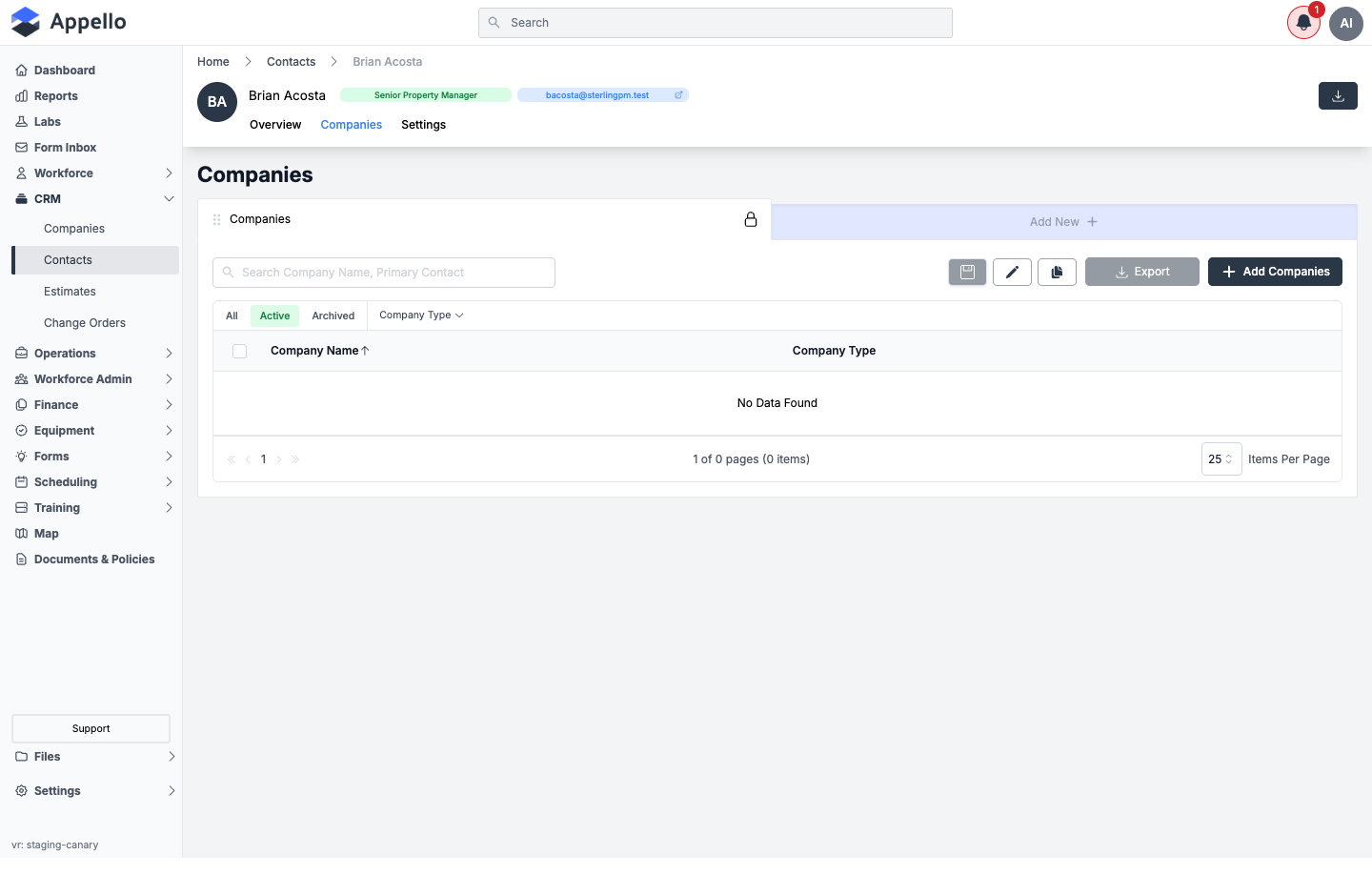Click the drag handle beside Companies tab
This screenshot has height=875, width=1372.
click(217, 219)
